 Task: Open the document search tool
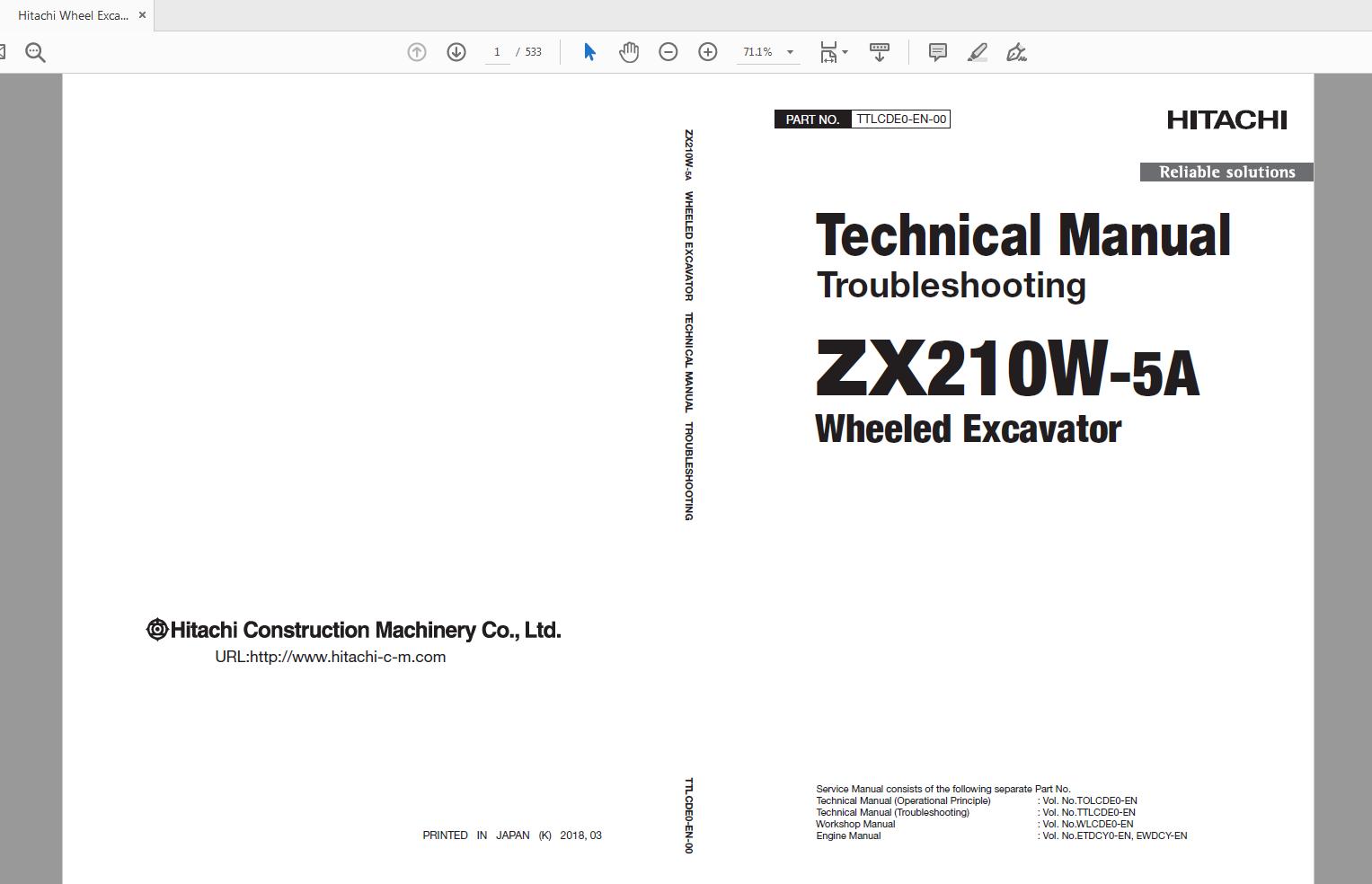[x=35, y=51]
